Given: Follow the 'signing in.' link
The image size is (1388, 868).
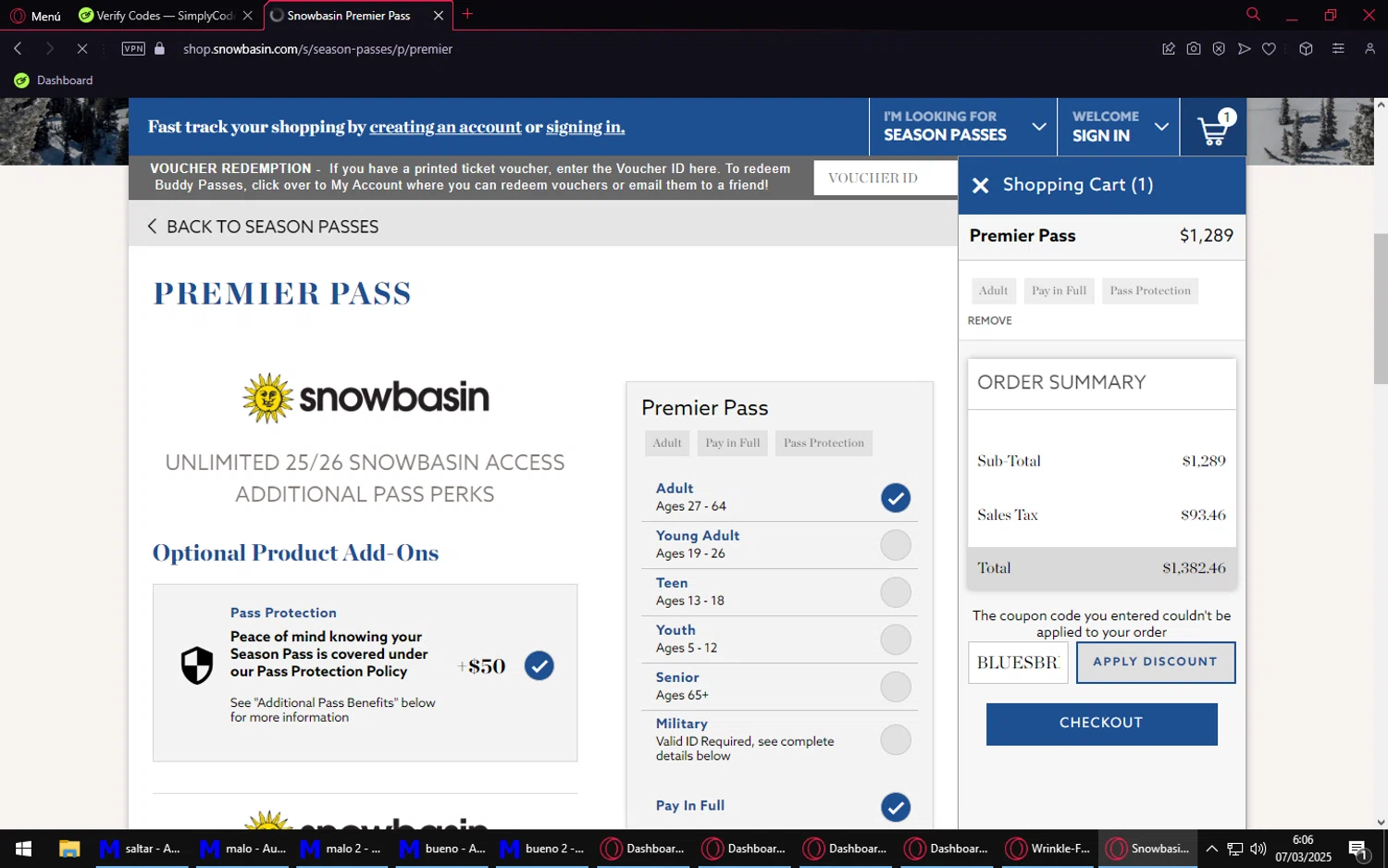Looking at the screenshot, I should pos(585,127).
